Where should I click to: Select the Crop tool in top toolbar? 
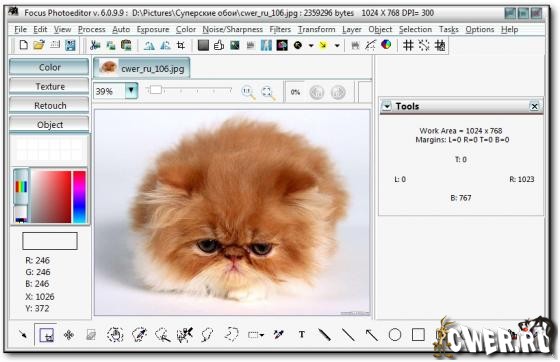(x=181, y=45)
